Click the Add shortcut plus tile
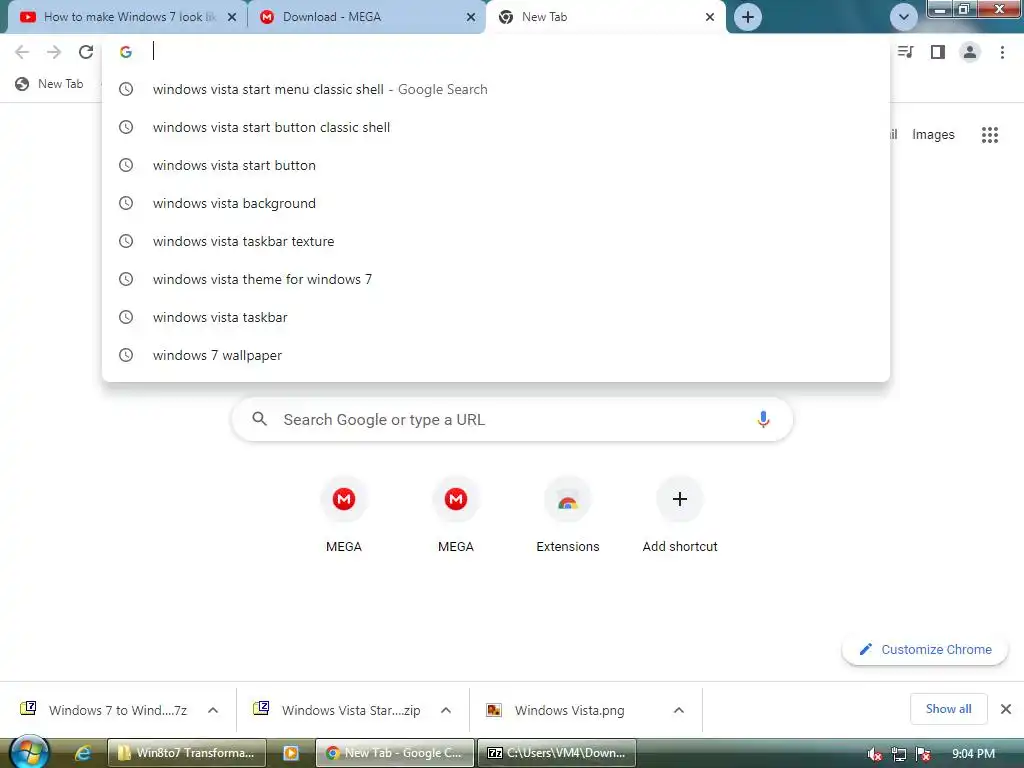Image resolution: width=1024 pixels, height=768 pixels. point(680,515)
